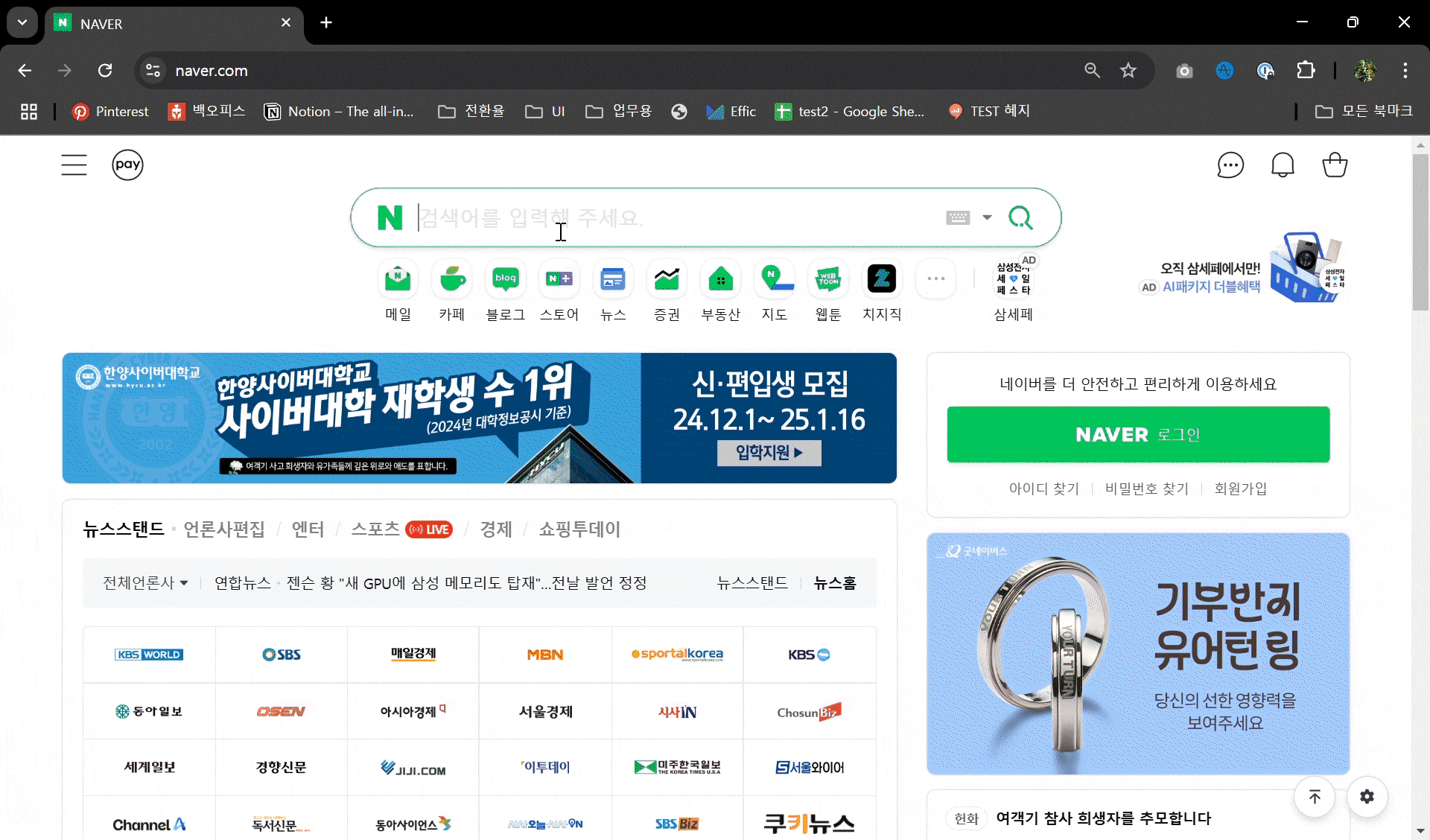Open the 기부반지 유어턴링 ad banner
The width and height of the screenshot is (1430, 840).
(1138, 654)
